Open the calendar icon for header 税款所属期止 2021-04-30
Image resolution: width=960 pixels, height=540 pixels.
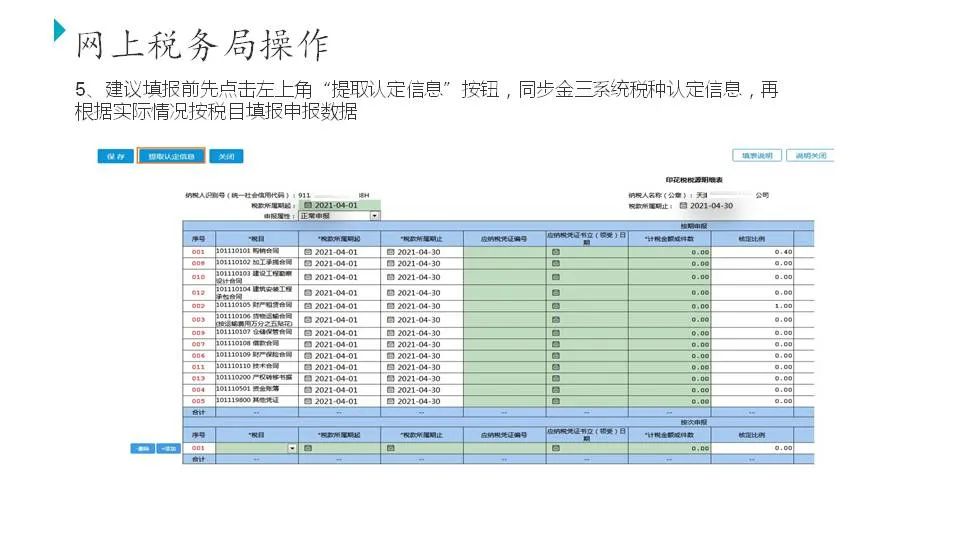(683, 206)
